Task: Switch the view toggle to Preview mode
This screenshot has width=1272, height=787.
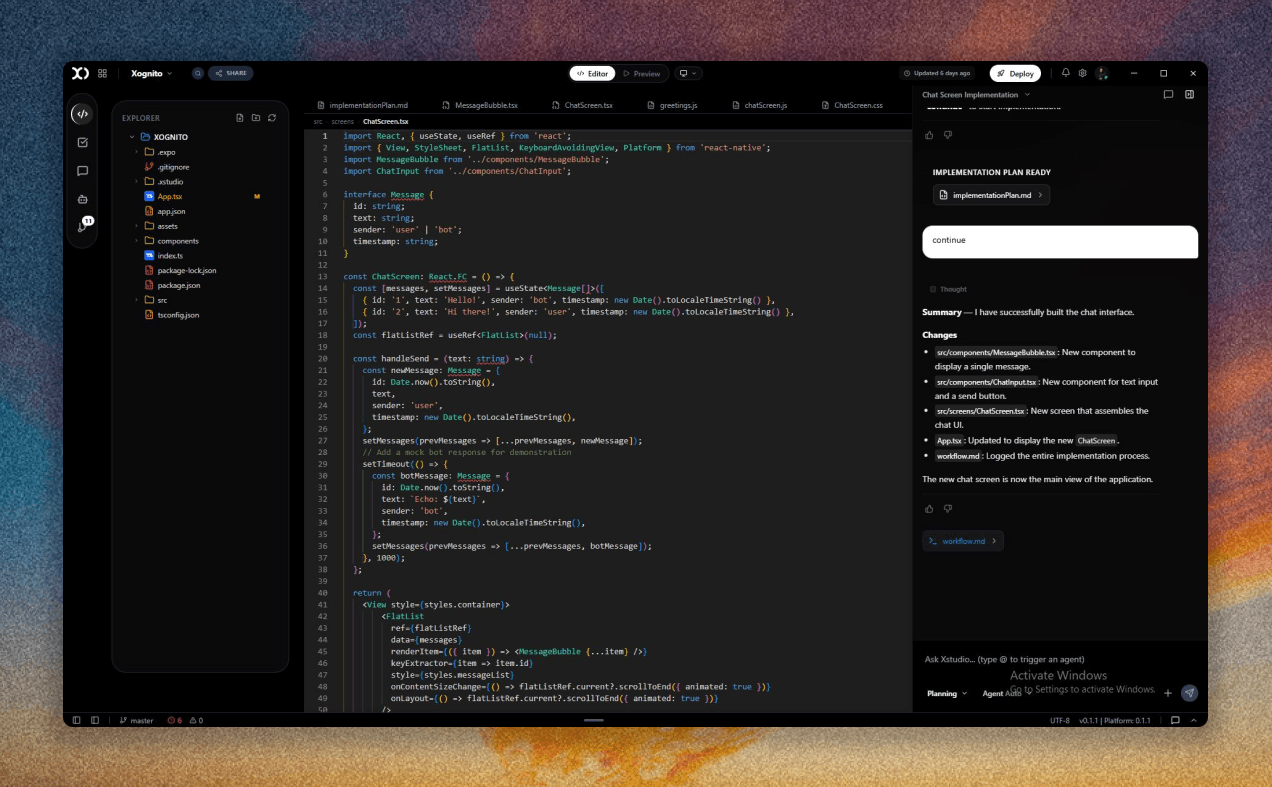Action: [x=642, y=73]
